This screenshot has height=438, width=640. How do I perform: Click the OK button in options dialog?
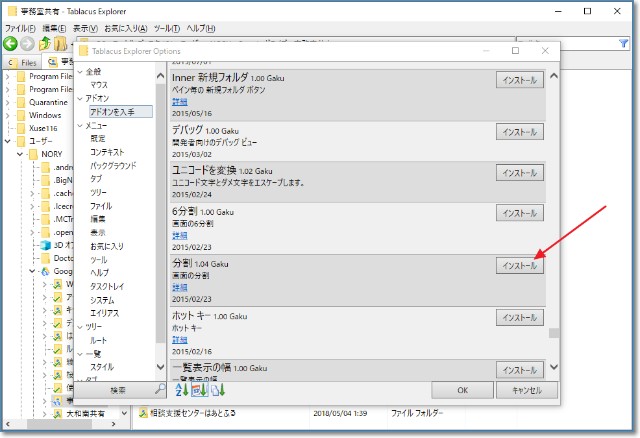[x=461, y=390]
